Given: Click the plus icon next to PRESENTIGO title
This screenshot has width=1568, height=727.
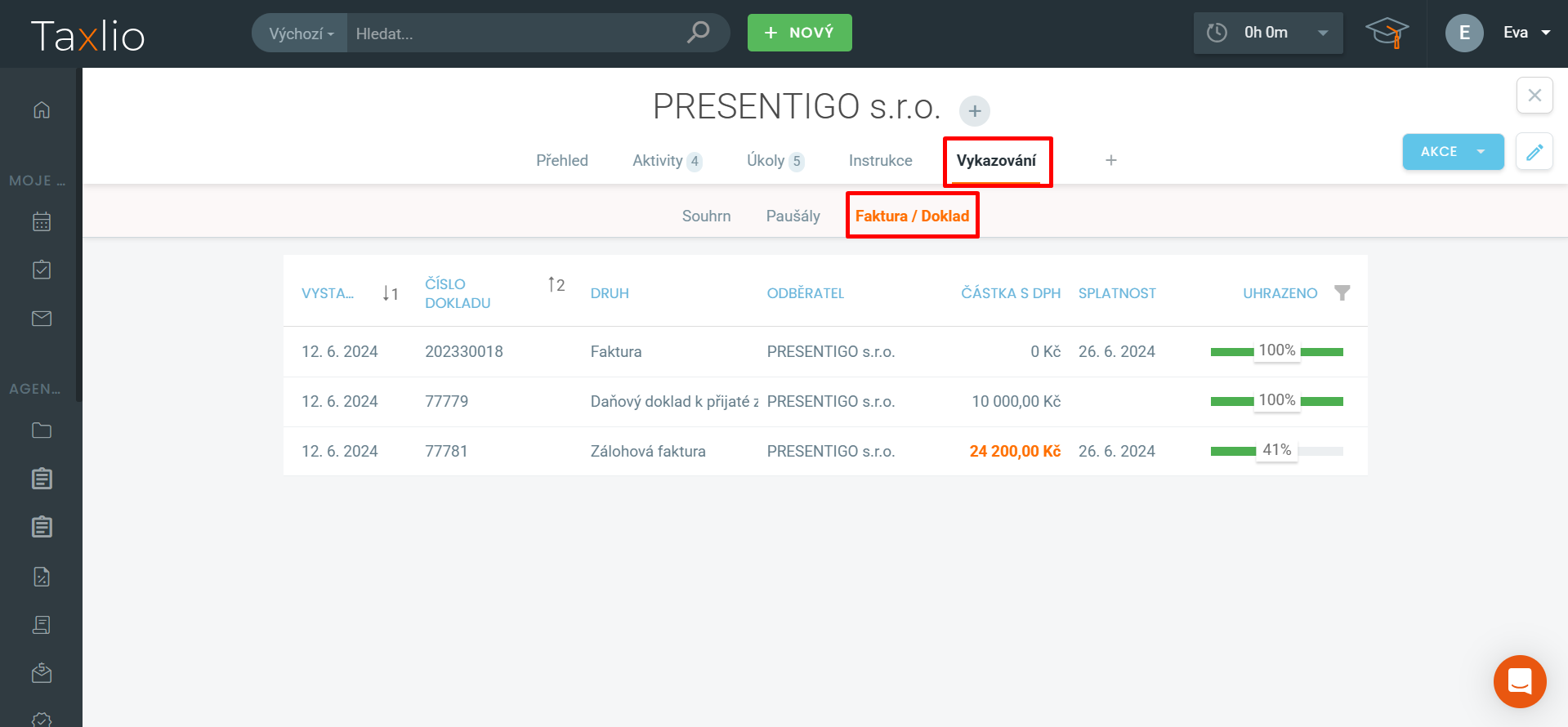Looking at the screenshot, I should (x=974, y=111).
